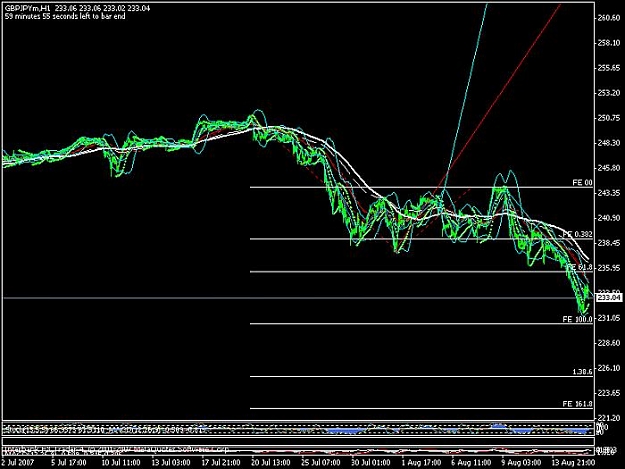Click the 9 Aug 03:00 time label
625x469 pixels.
tap(521, 463)
